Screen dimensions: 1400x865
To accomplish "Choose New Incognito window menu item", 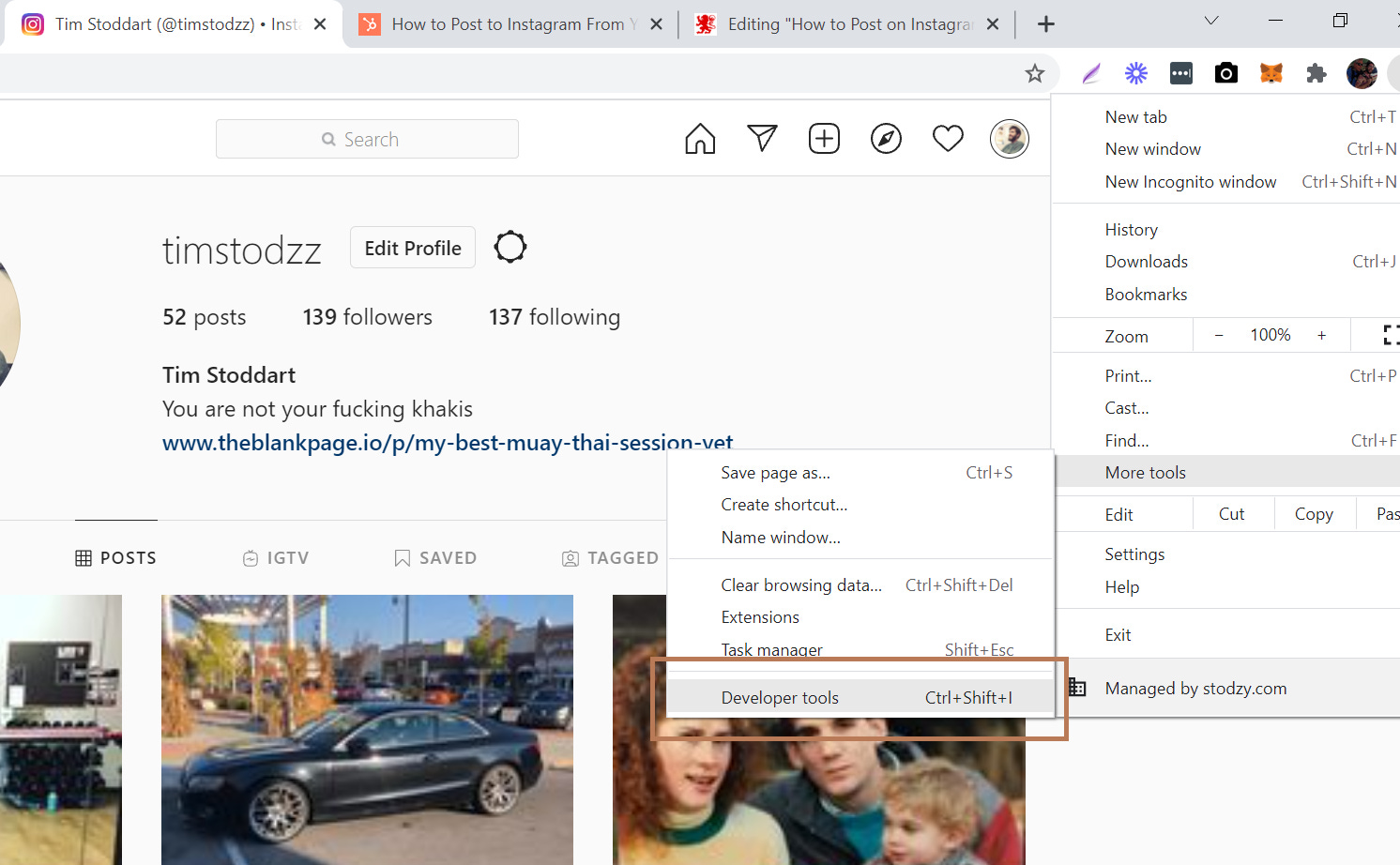I will coord(1226,182).
